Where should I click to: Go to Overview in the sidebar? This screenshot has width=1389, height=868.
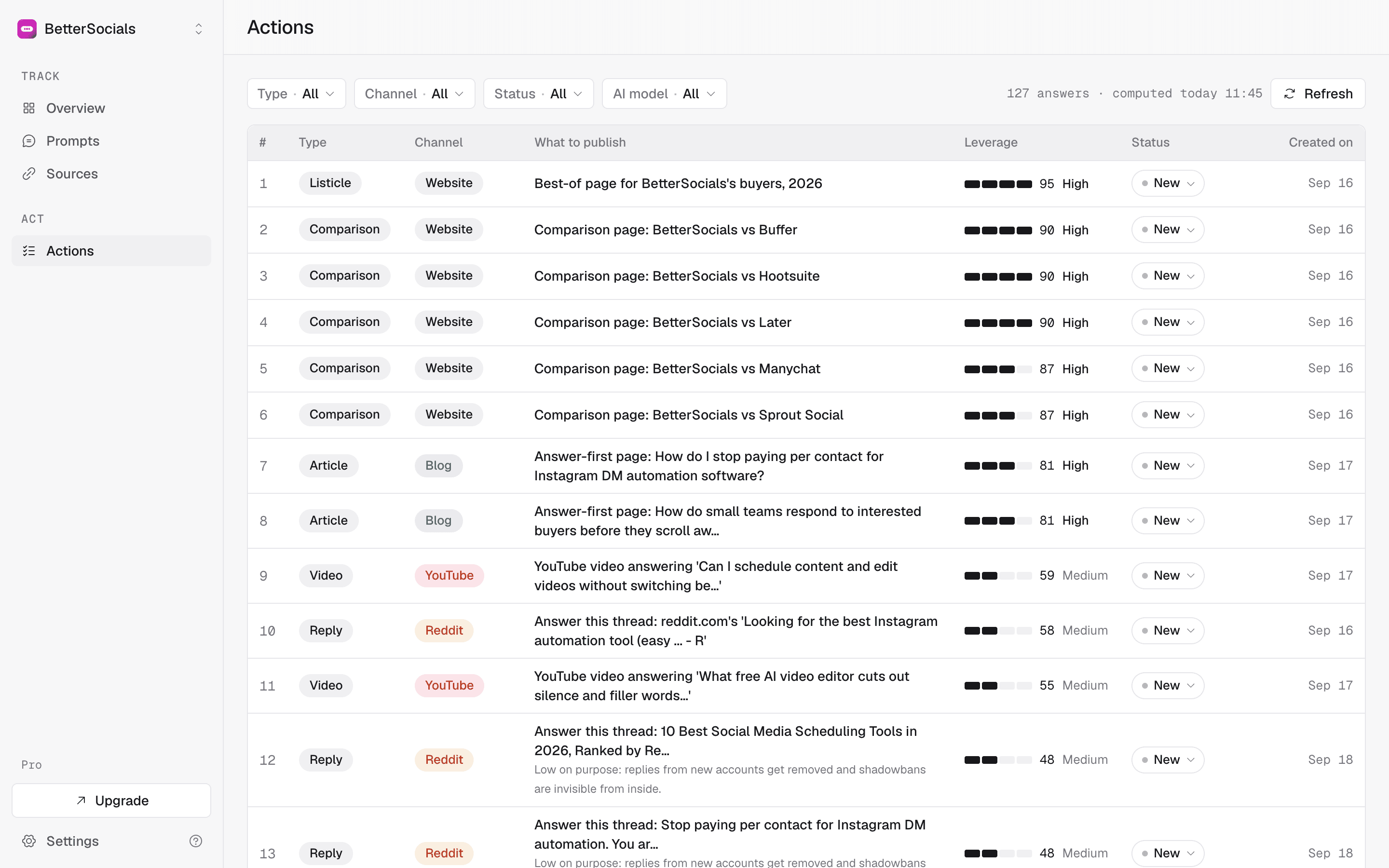111,108
